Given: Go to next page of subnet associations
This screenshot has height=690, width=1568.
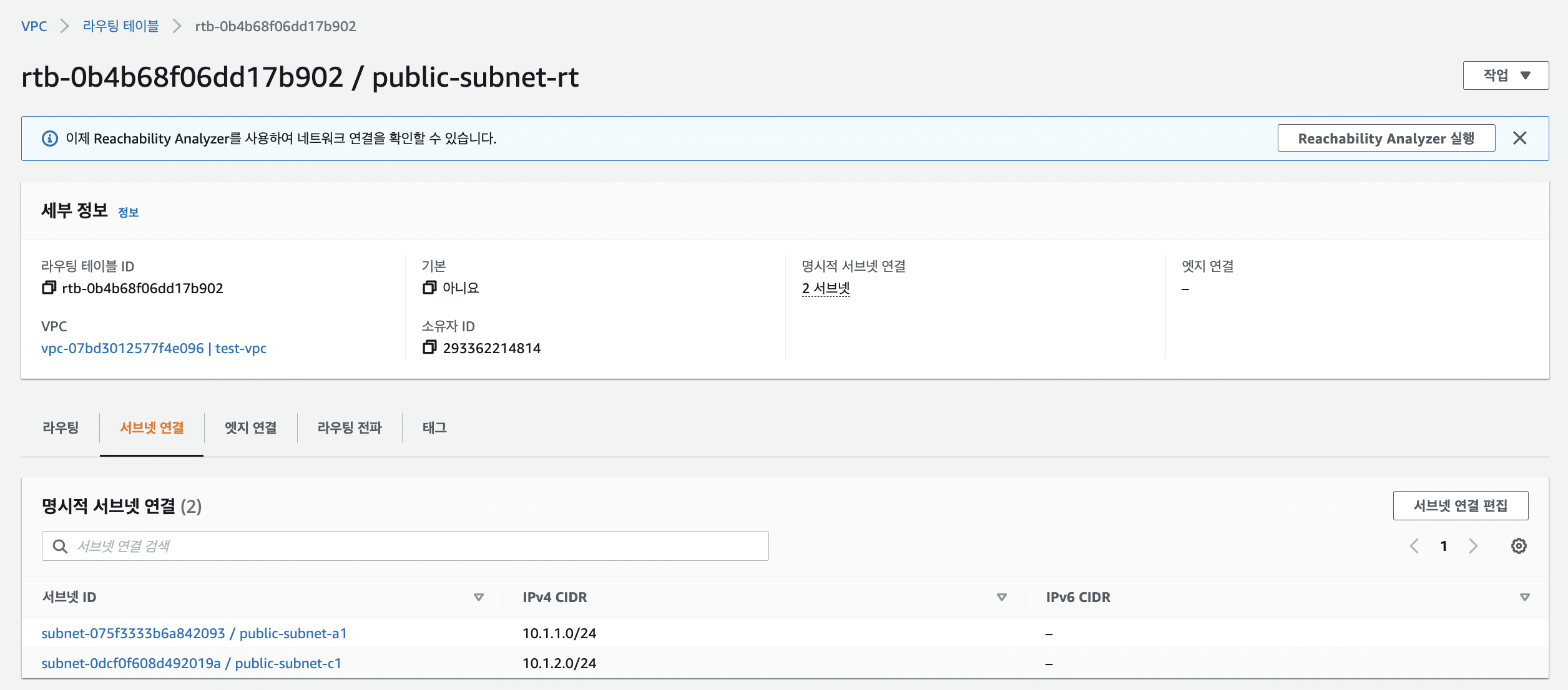Looking at the screenshot, I should click(x=1473, y=547).
